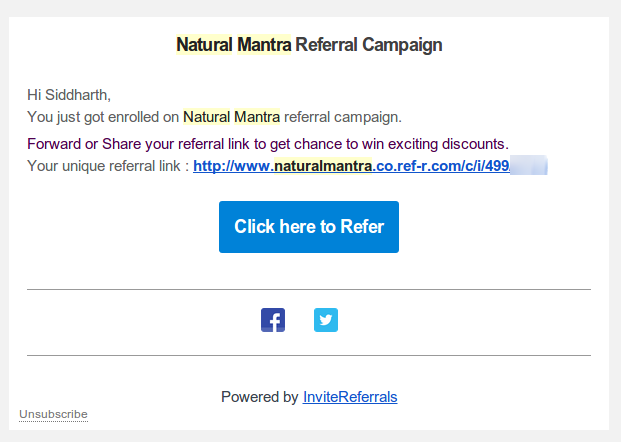Click highlighted 'Natural Mantra' in enrollment sentence
Image resolution: width=621 pixels, height=442 pixels.
pos(231,117)
